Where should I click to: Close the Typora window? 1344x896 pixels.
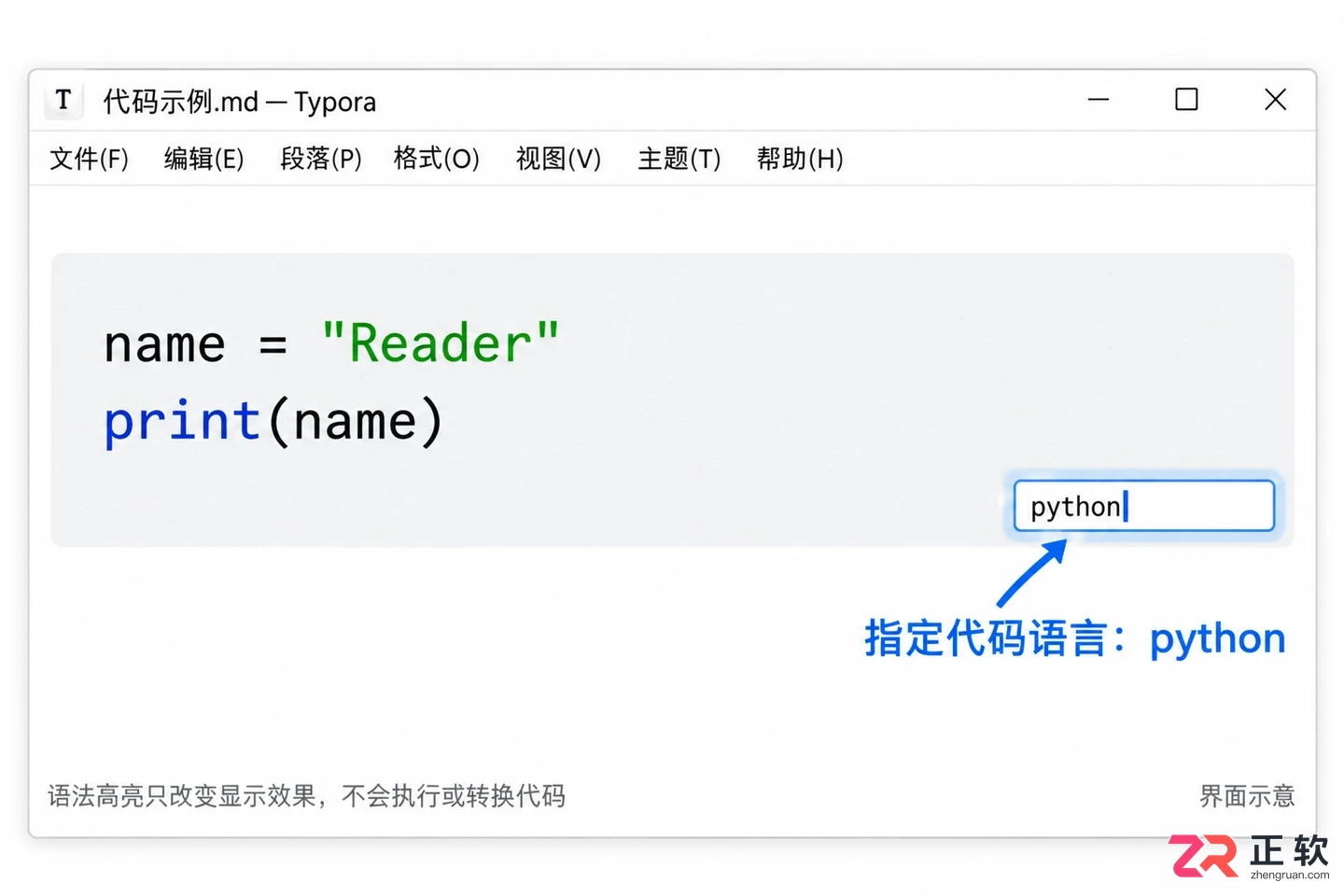[1275, 99]
